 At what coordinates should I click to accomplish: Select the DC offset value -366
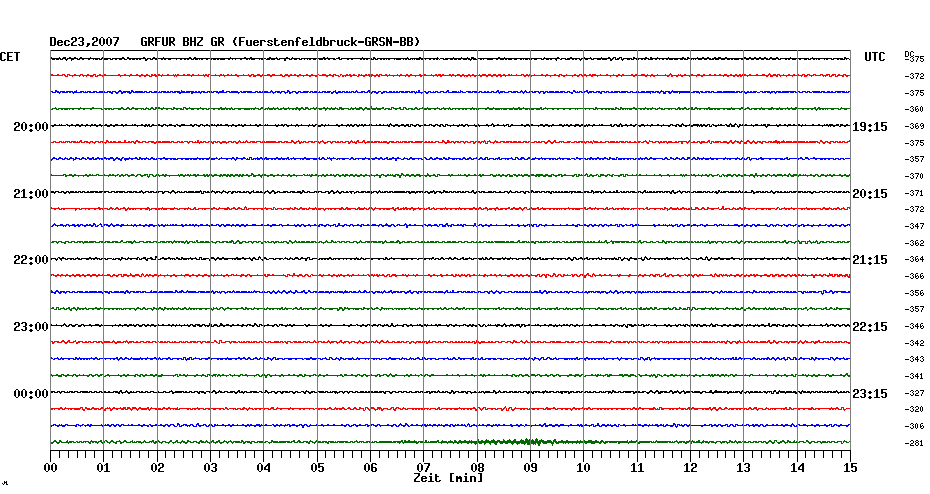tap(914, 276)
